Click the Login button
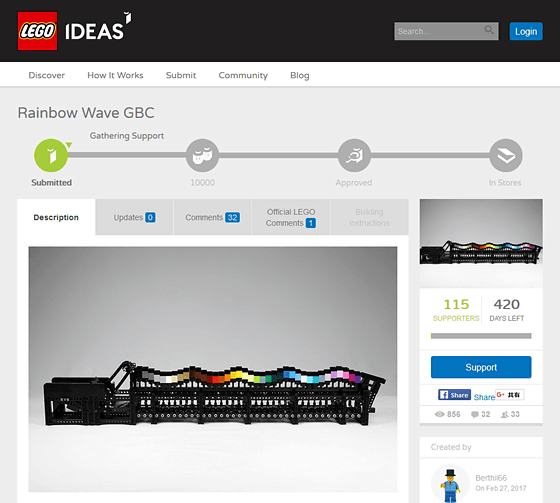This screenshot has height=503, width=560. click(x=526, y=31)
